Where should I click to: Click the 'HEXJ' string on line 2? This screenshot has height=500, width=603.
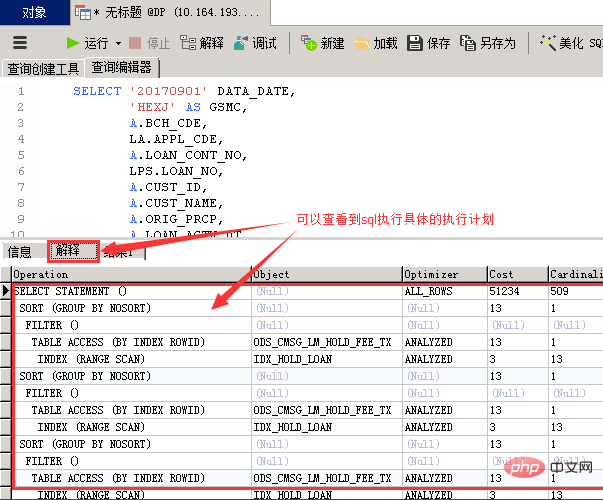point(153,107)
